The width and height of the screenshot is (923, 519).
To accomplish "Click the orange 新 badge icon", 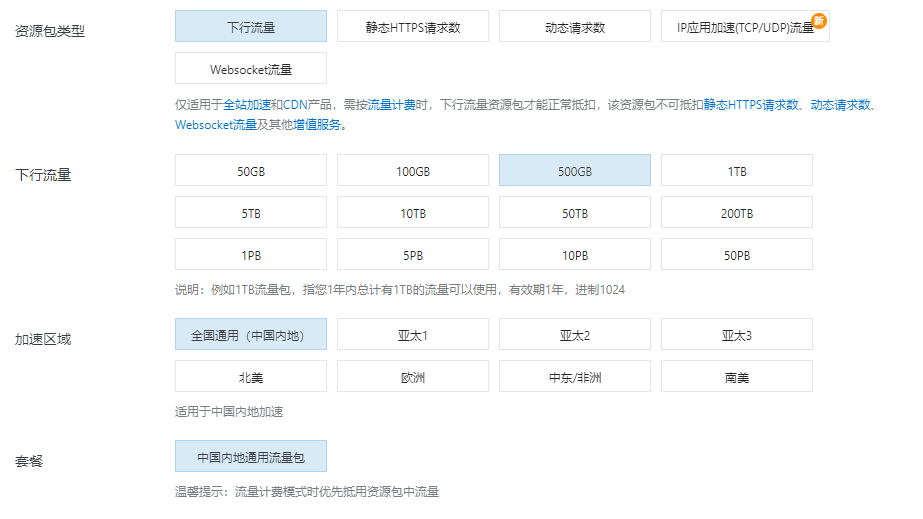I will [x=819, y=19].
